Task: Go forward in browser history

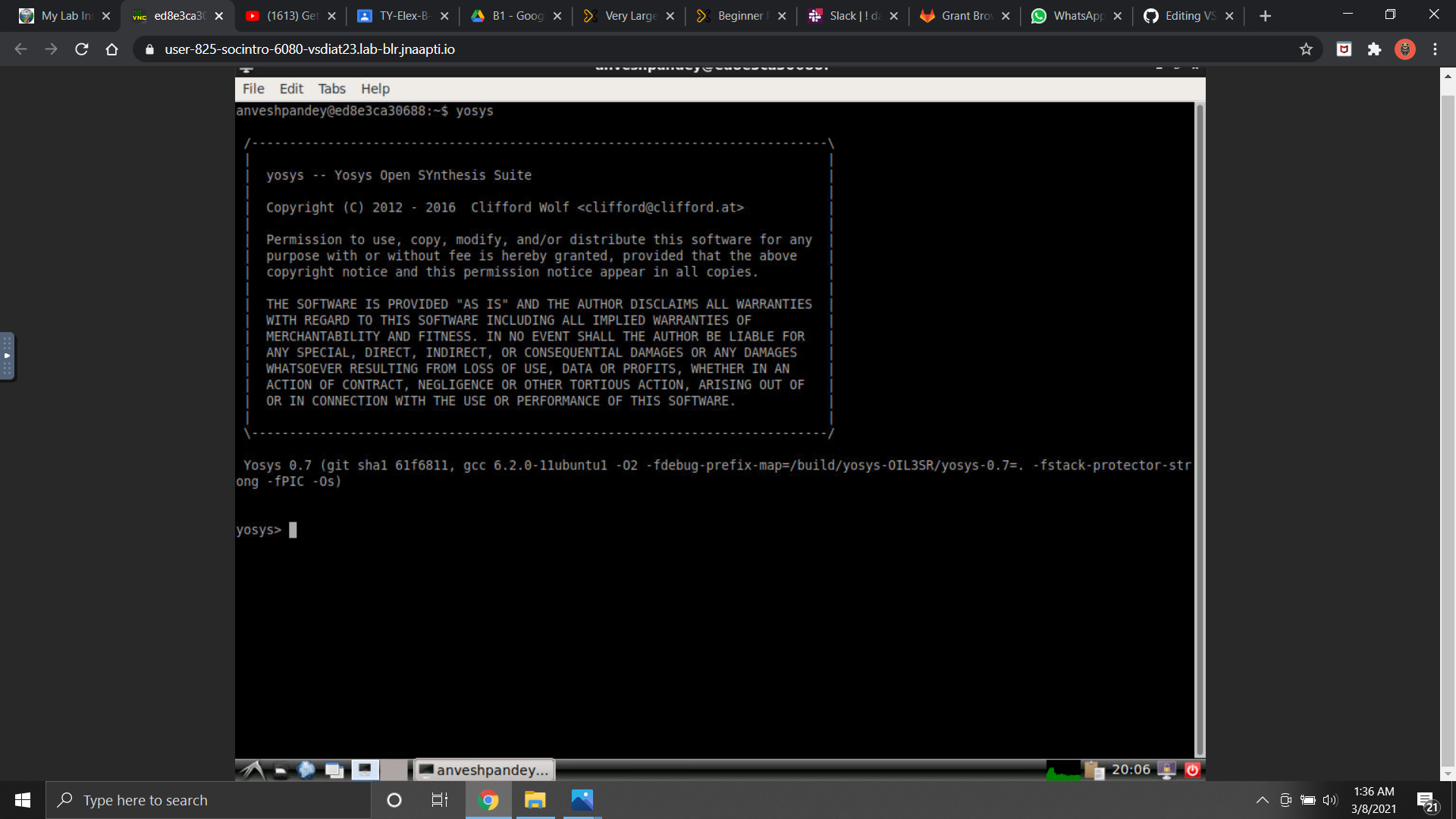Action: point(51,49)
